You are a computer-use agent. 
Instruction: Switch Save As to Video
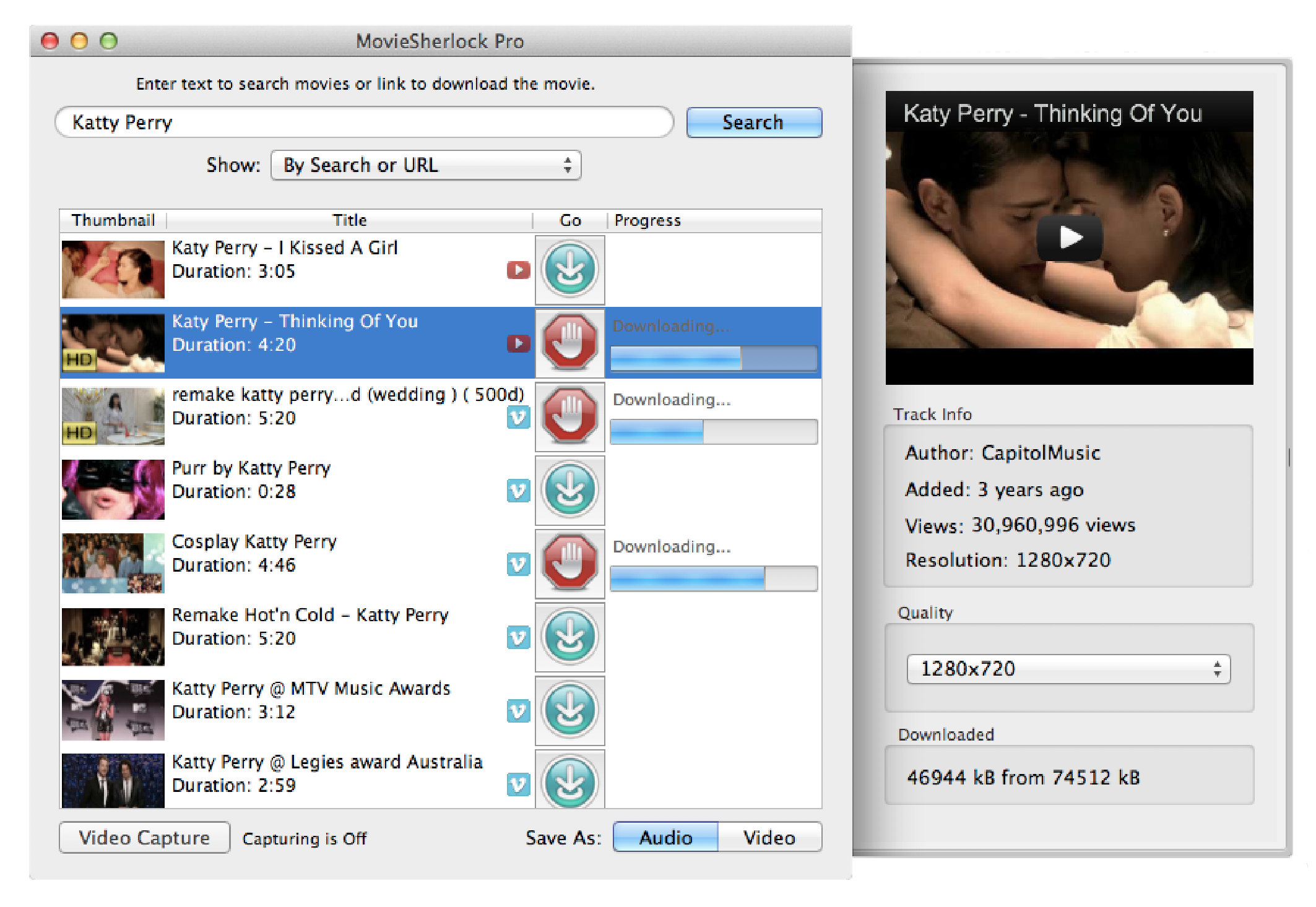click(x=770, y=837)
